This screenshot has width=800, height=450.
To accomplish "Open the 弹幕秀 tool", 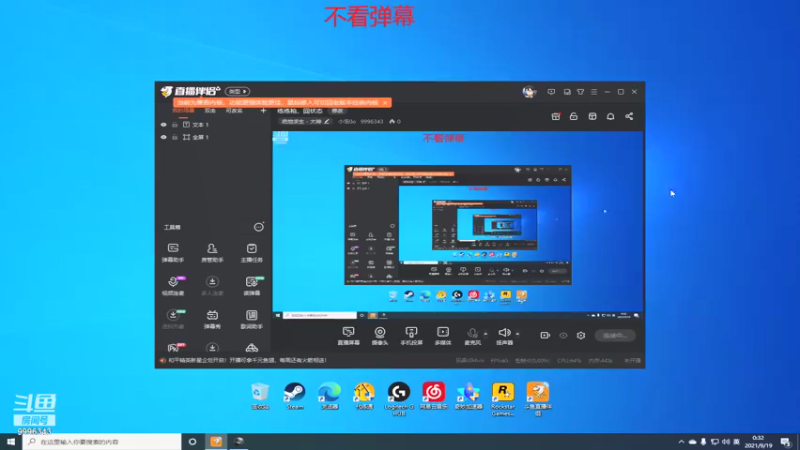I will click(212, 319).
